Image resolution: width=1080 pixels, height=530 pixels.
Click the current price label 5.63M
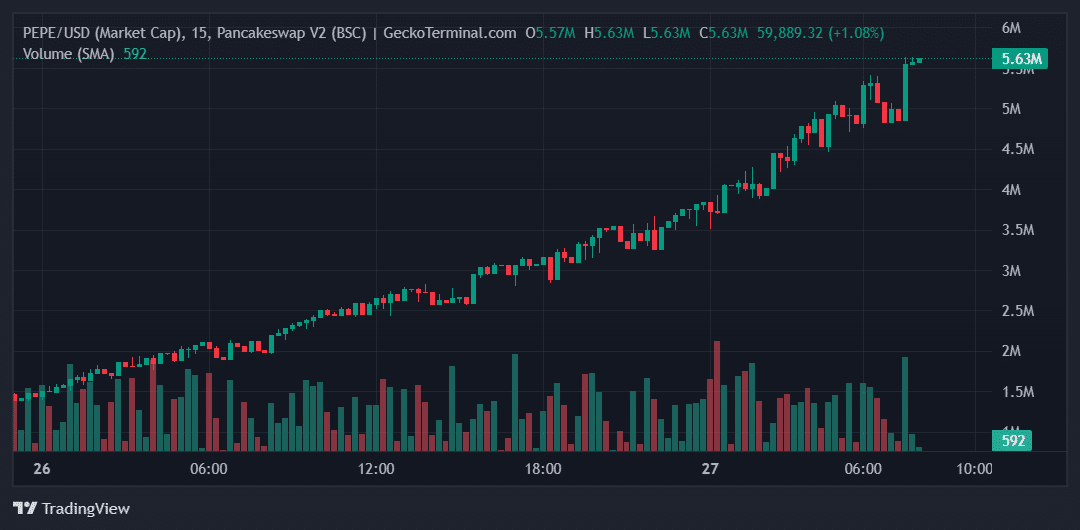1019,59
